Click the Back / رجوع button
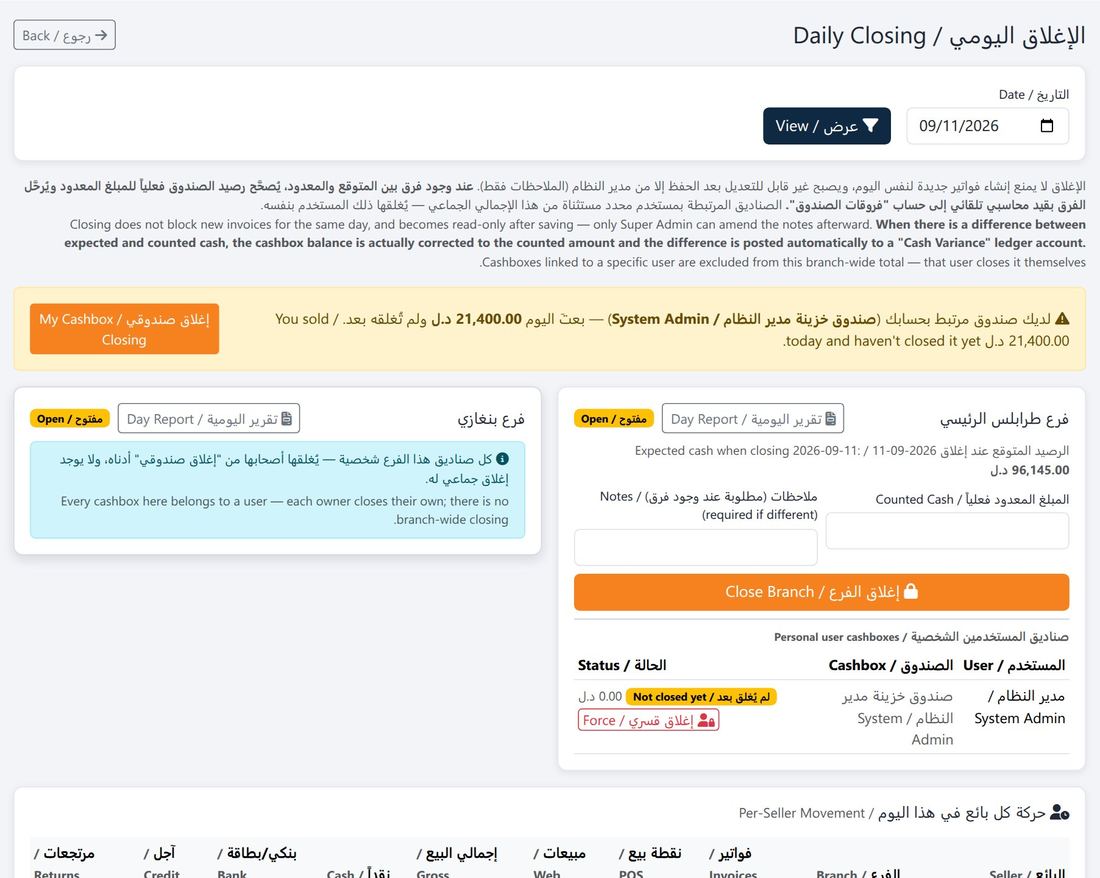This screenshot has width=1100, height=878. coord(65,35)
